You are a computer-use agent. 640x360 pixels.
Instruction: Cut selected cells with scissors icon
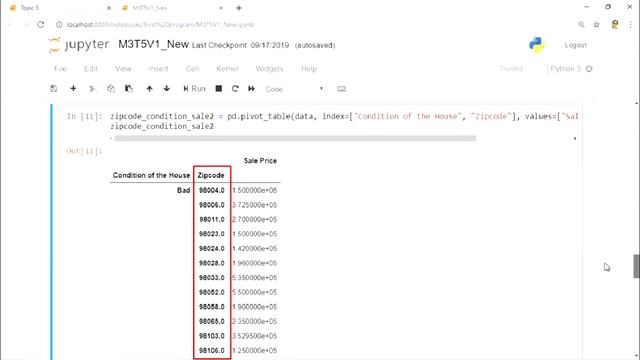click(92, 89)
